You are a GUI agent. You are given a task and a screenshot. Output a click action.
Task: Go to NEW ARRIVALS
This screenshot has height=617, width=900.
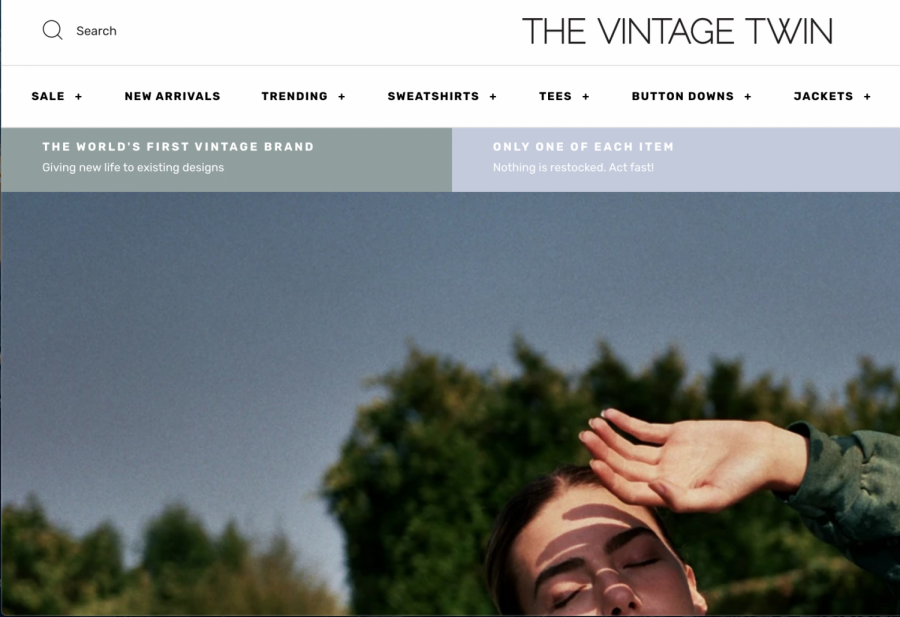pyautogui.click(x=172, y=96)
